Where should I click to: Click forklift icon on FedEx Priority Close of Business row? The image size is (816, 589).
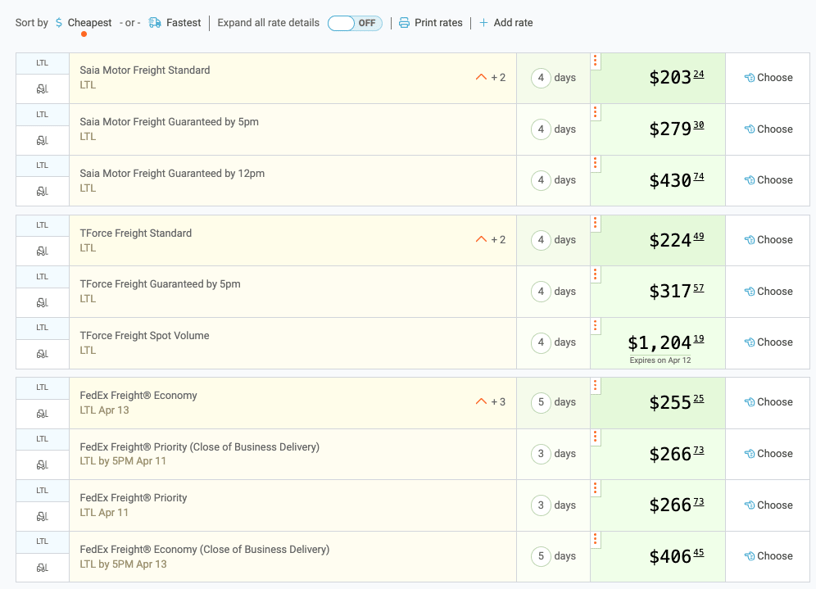(x=42, y=465)
